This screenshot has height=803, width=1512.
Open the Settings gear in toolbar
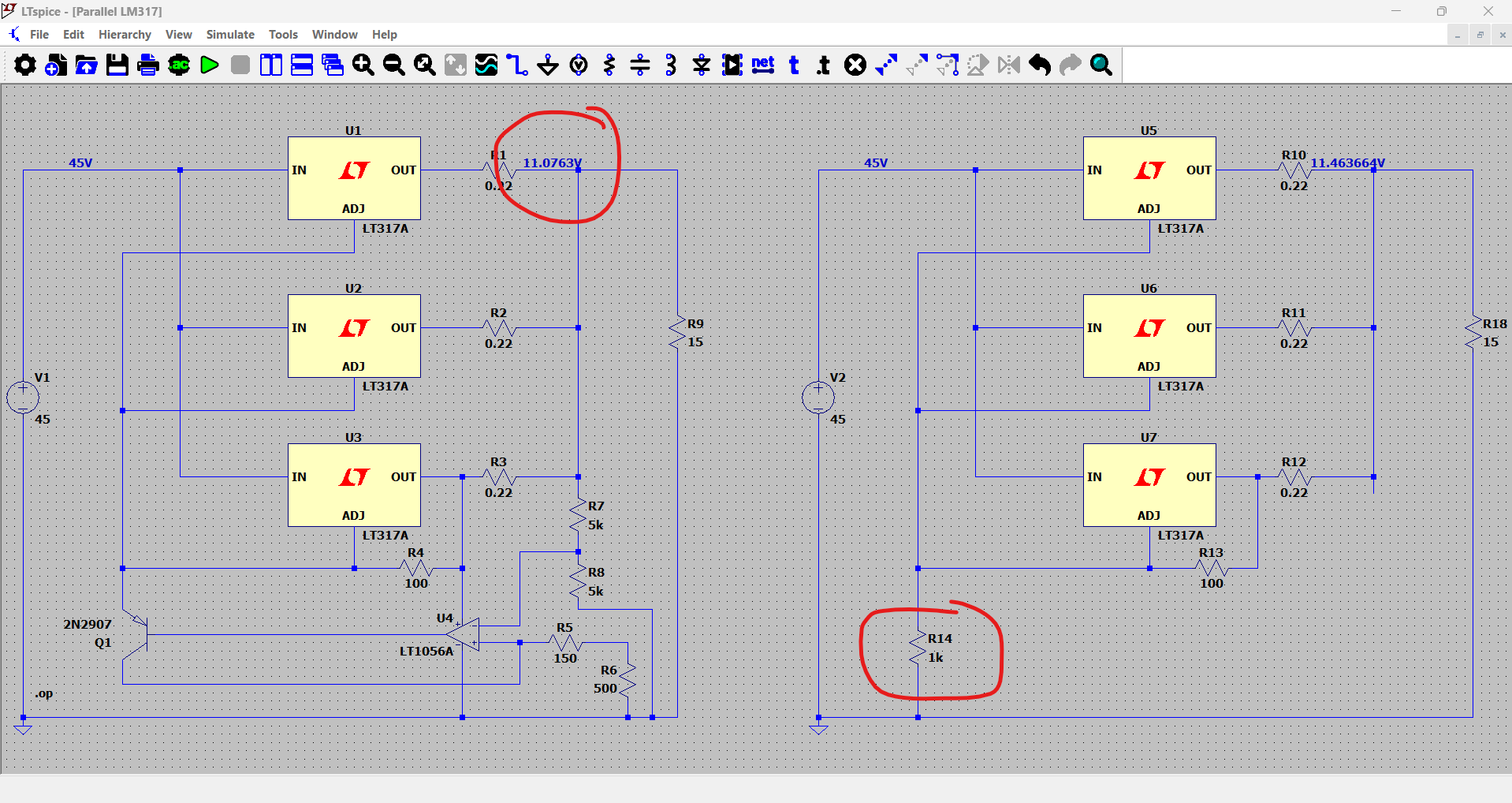click(25, 65)
